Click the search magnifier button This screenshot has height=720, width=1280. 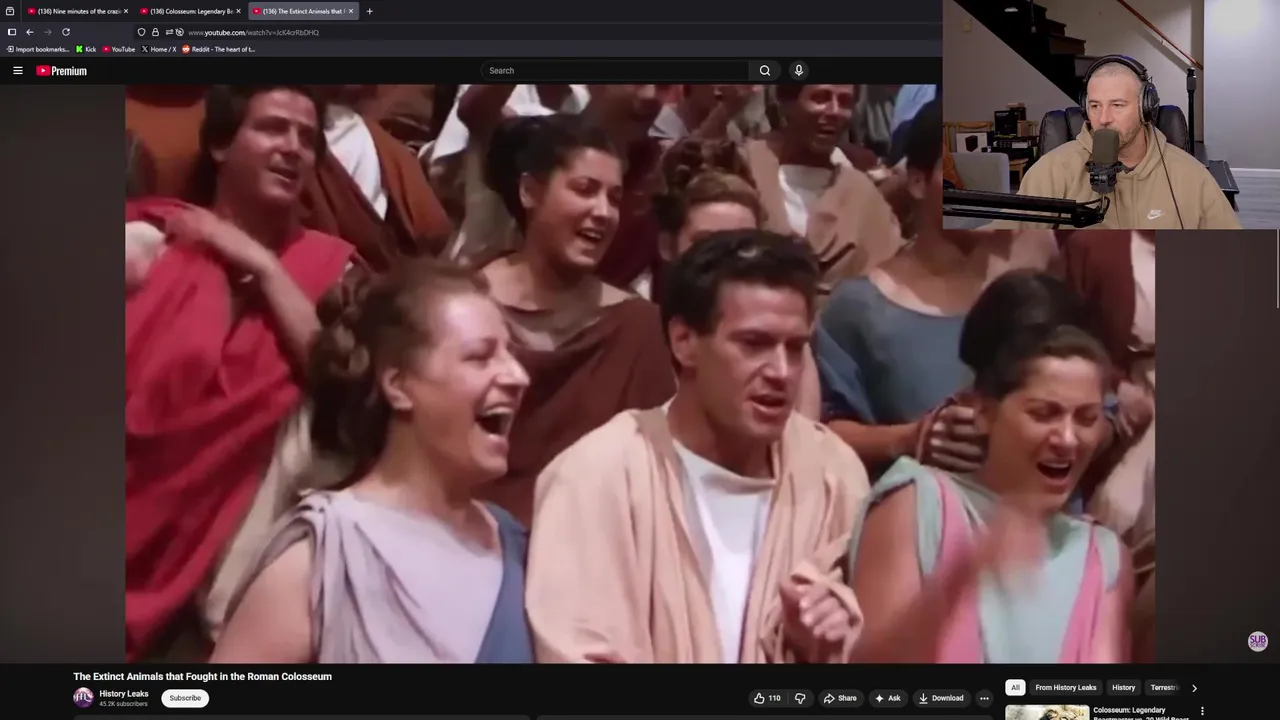tap(765, 71)
